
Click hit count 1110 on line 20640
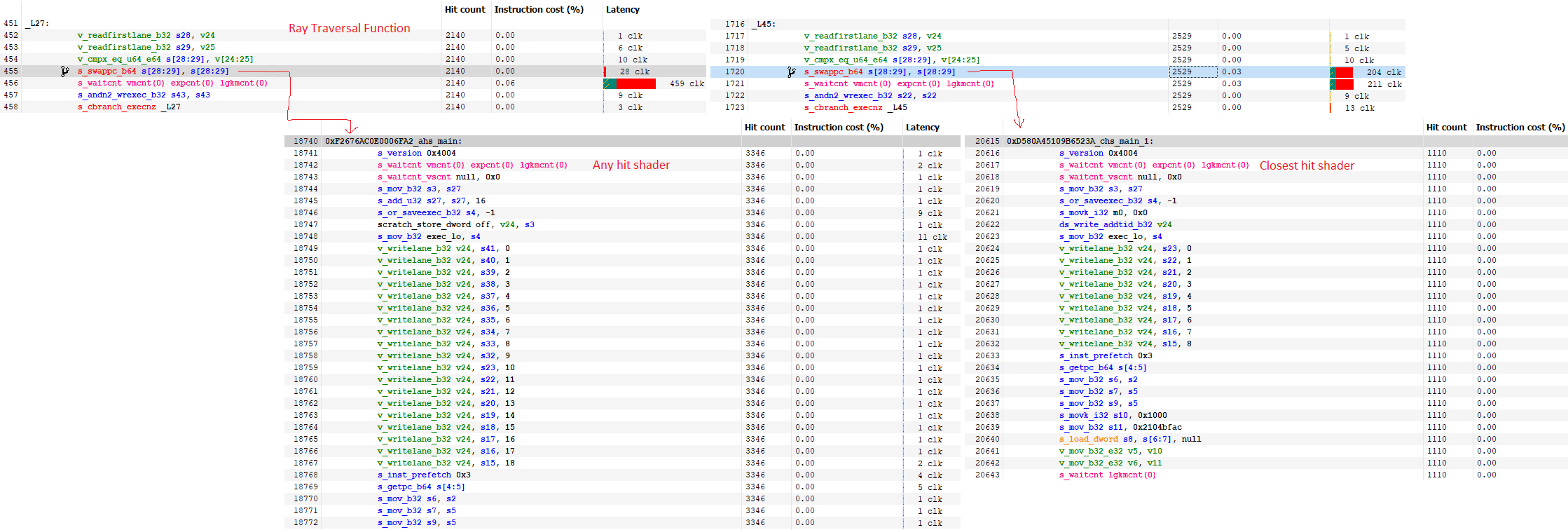(x=1437, y=439)
